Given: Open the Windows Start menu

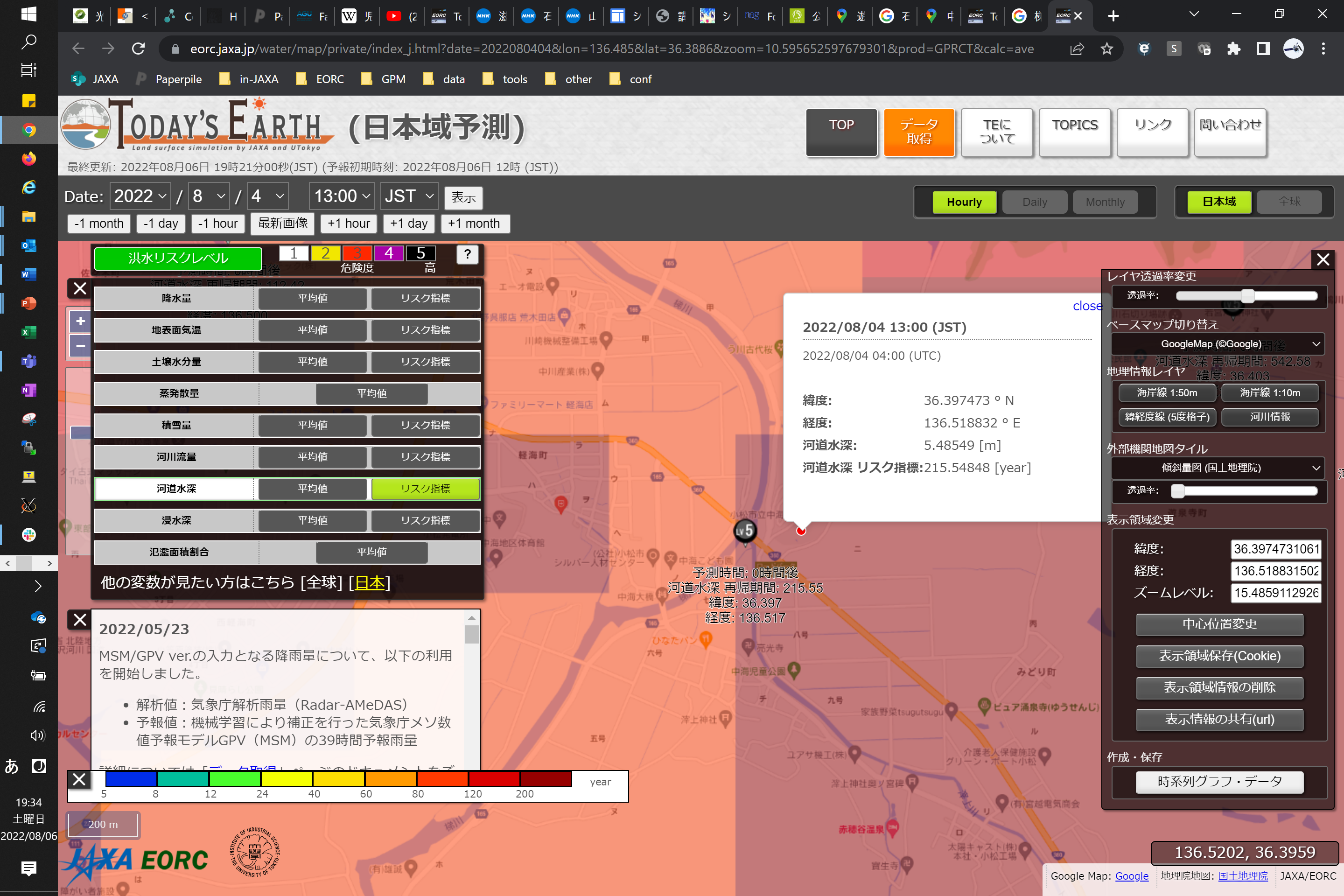Looking at the screenshot, I should pyautogui.click(x=28, y=14).
